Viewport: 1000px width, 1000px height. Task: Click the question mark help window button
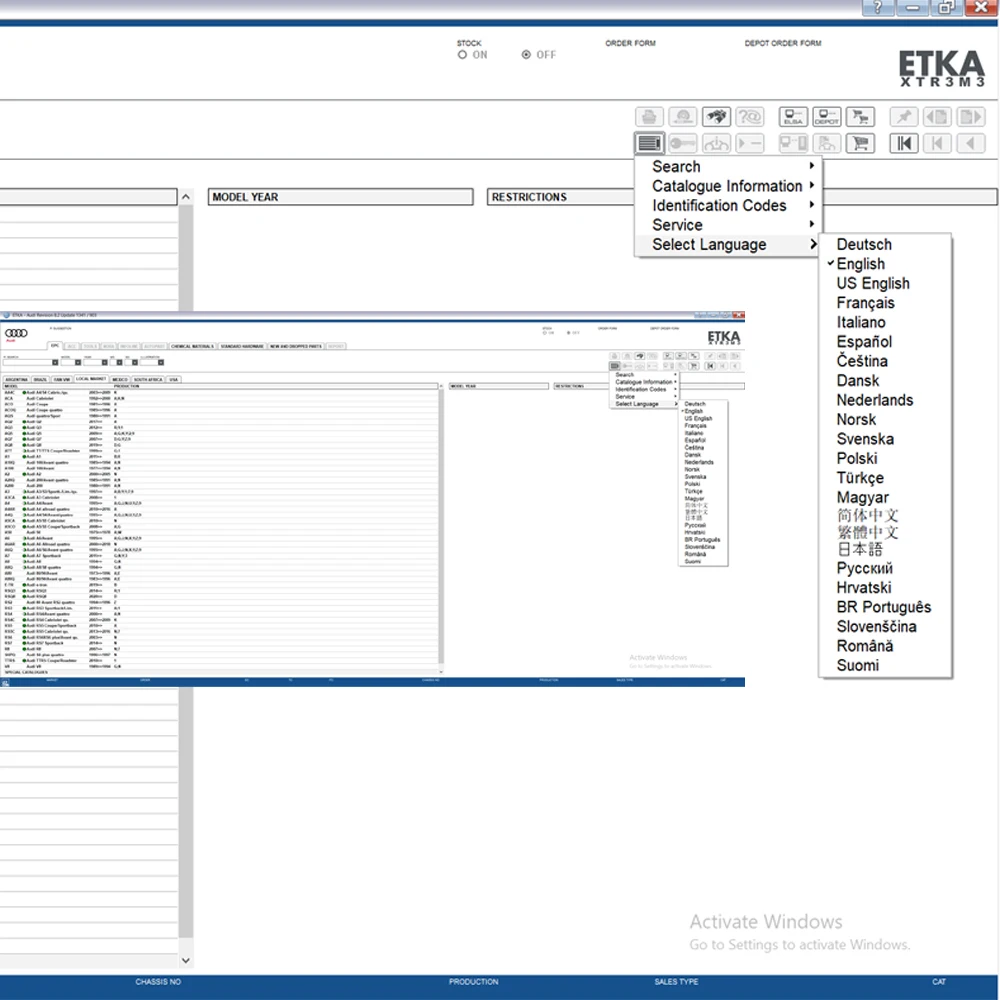(878, 7)
